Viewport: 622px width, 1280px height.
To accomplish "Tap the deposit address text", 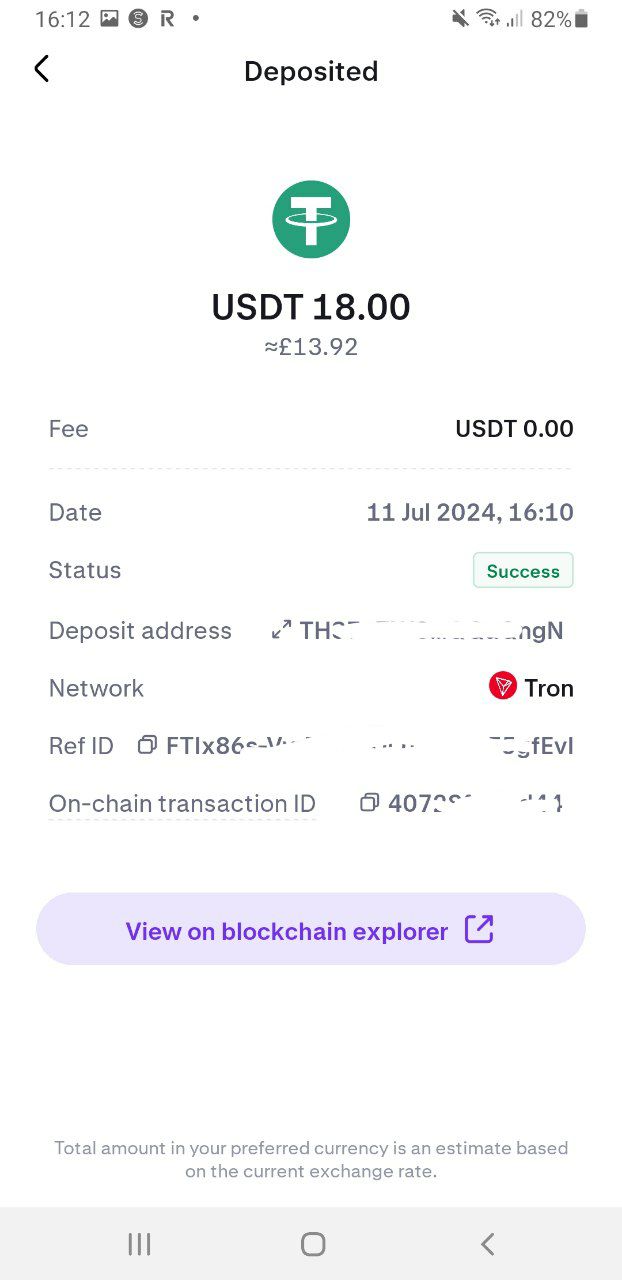I will coord(431,631).
